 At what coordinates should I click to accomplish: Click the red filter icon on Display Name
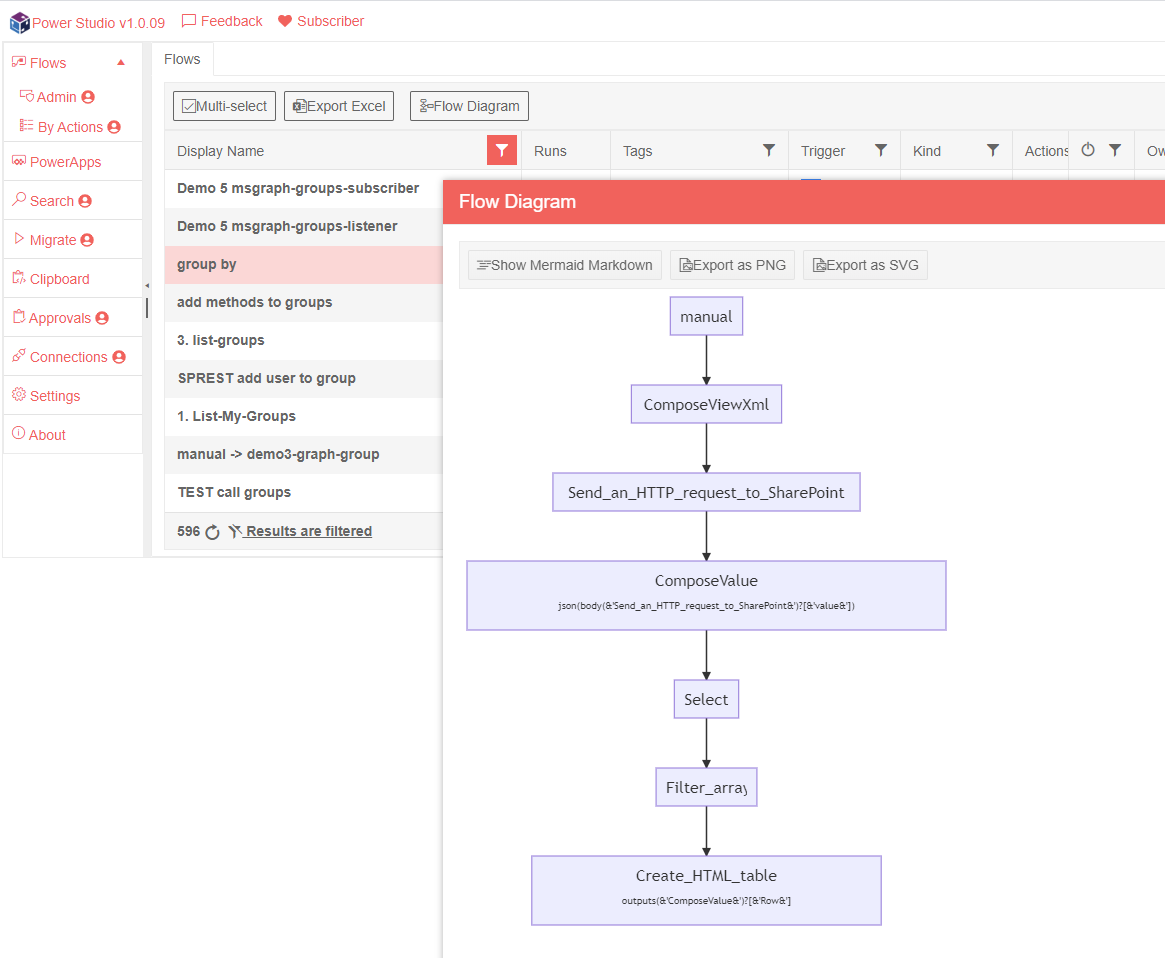coord(502,151)
